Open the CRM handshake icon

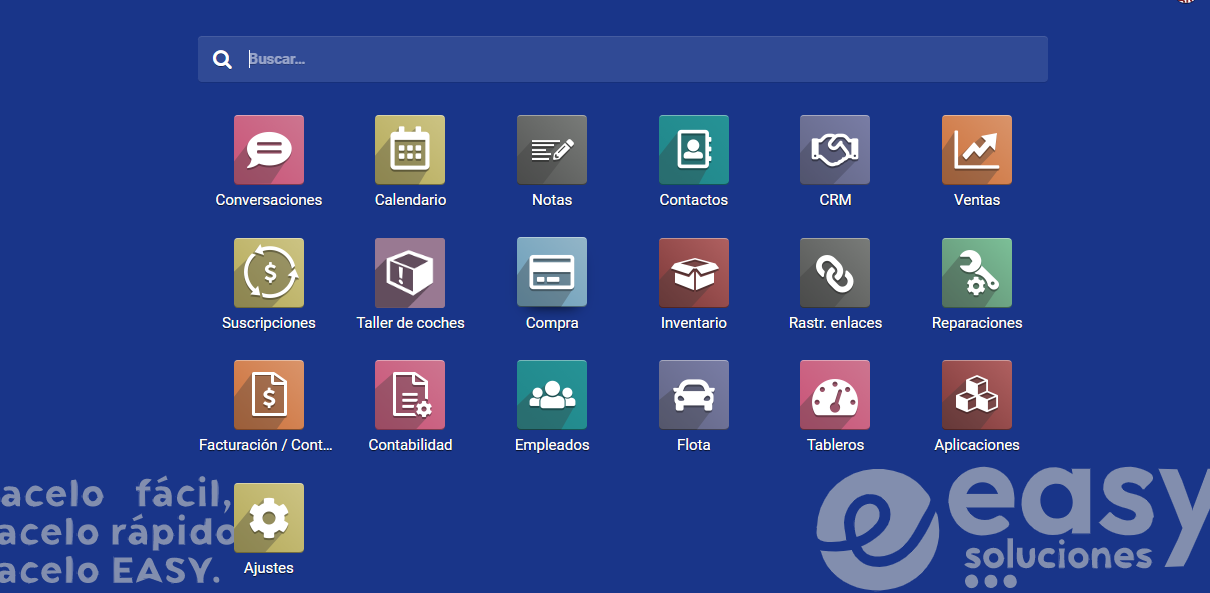(x=835, y=151)
